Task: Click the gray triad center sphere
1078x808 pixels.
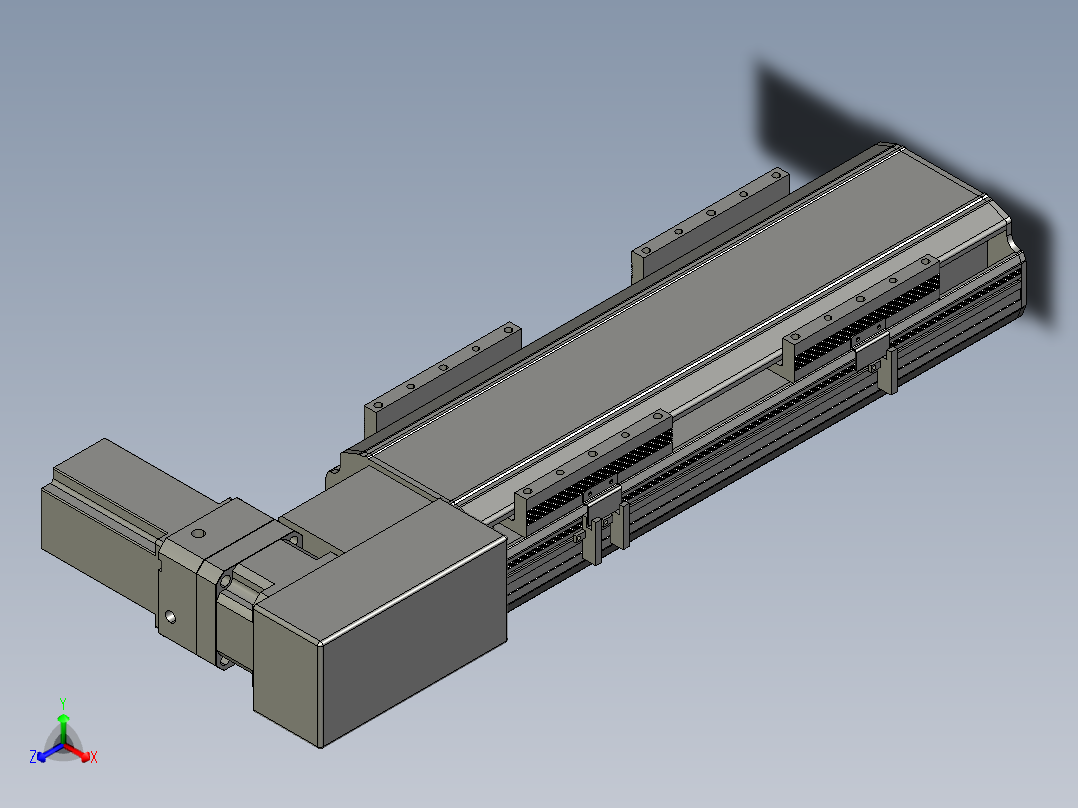Action: [63, 745]
